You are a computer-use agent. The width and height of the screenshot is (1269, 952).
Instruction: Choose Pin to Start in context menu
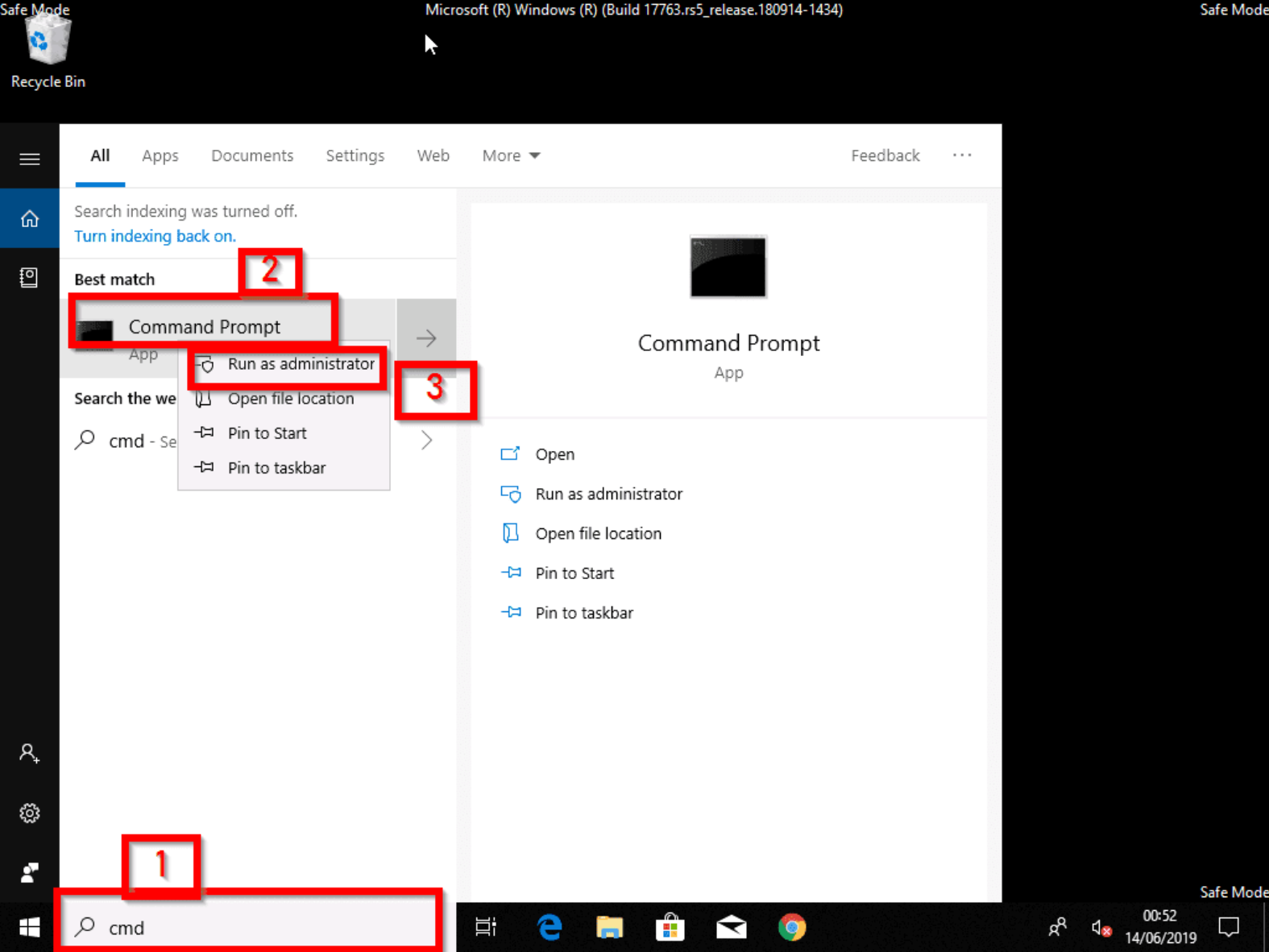(x=284, y=433)
